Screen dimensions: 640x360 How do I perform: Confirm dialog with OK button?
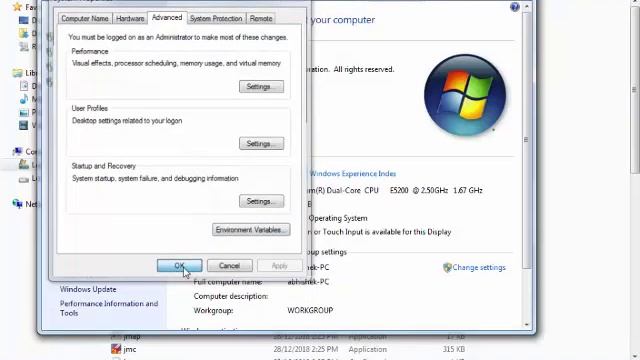click(179, 266)
